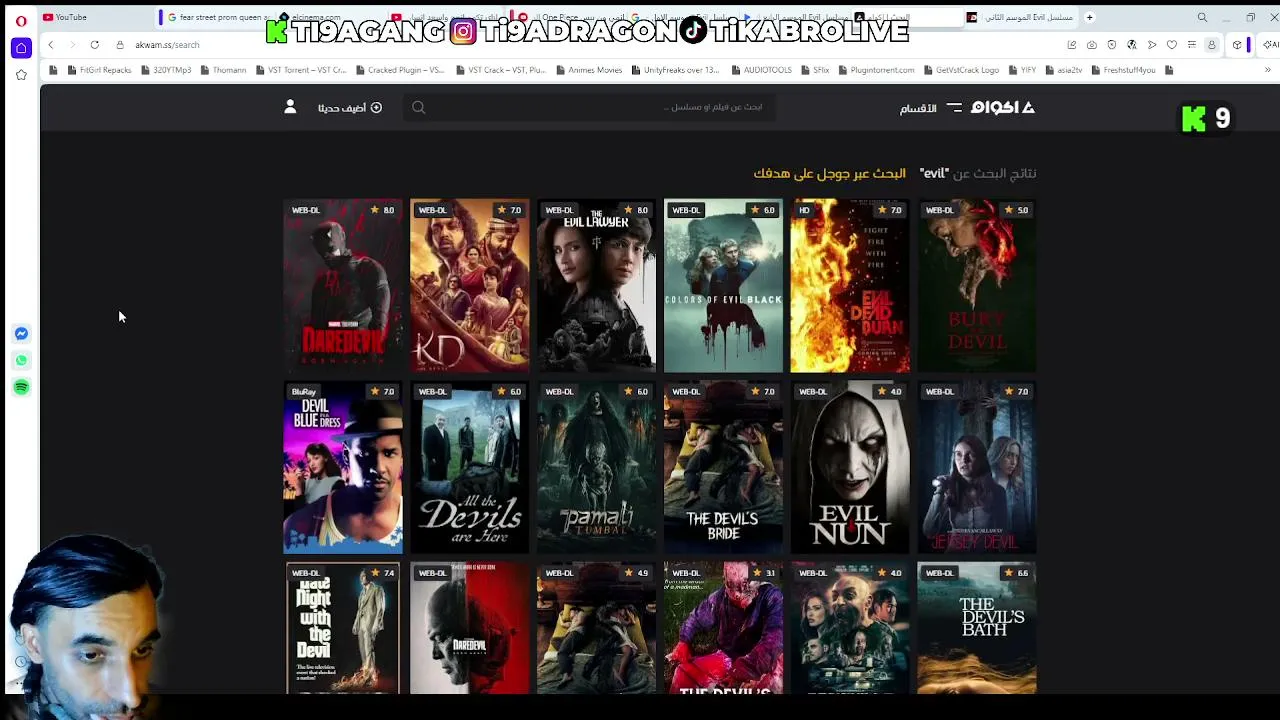Open The Devil's Bride poster
The height and width of the screenshot is (720, 1280).
click(x=723, y=467)
